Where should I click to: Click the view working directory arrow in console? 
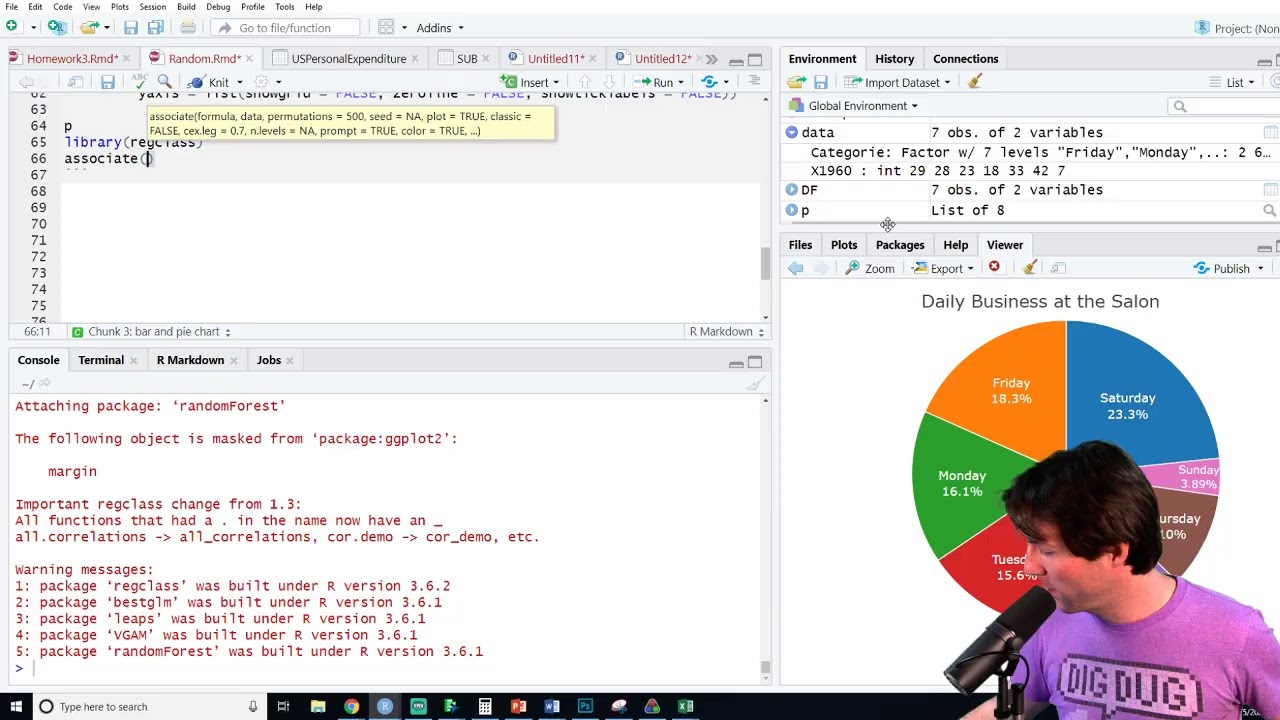point(44,384)
